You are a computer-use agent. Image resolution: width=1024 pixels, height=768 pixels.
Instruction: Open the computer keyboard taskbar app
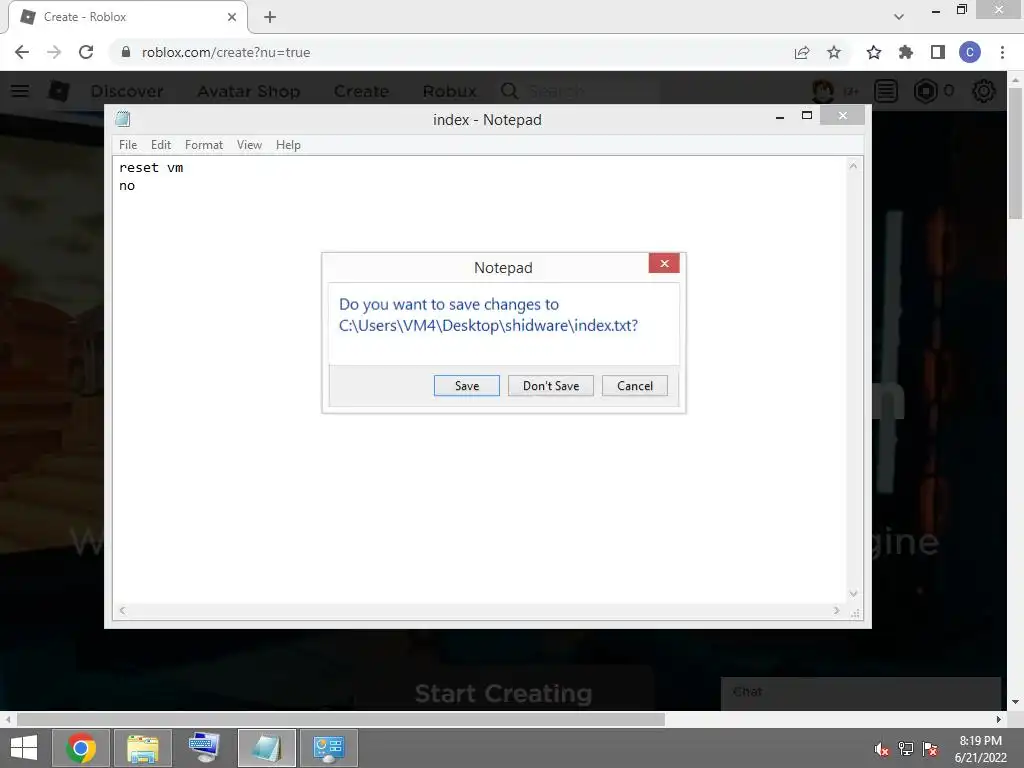(204, 748)
